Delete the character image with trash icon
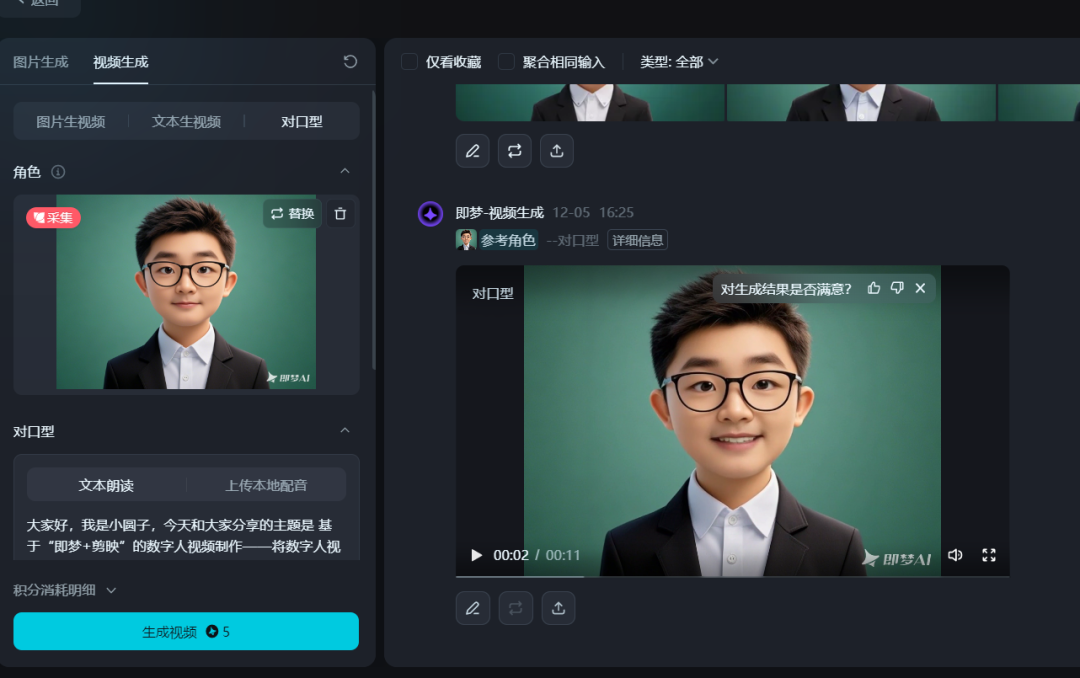The image size is (1080, 678). (340, 214)
